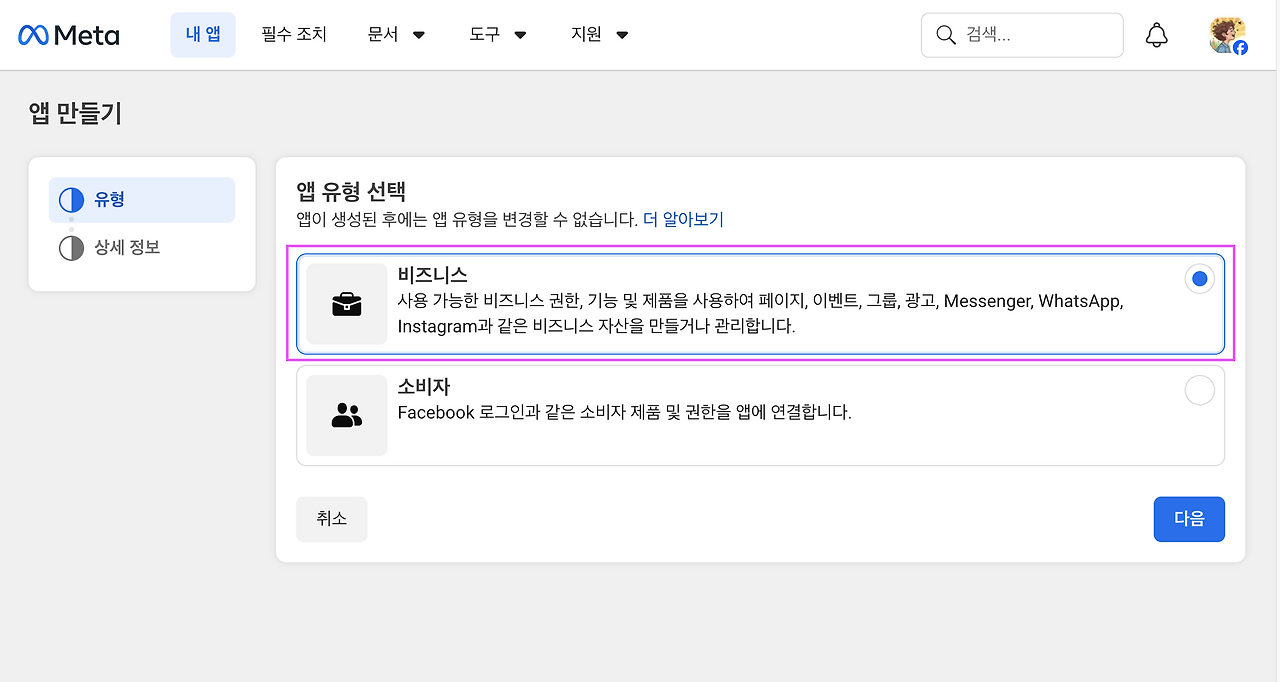This screenshot has height=682, width=1280.
Task: Open the notifications bell
Action: coord(1157,35)
